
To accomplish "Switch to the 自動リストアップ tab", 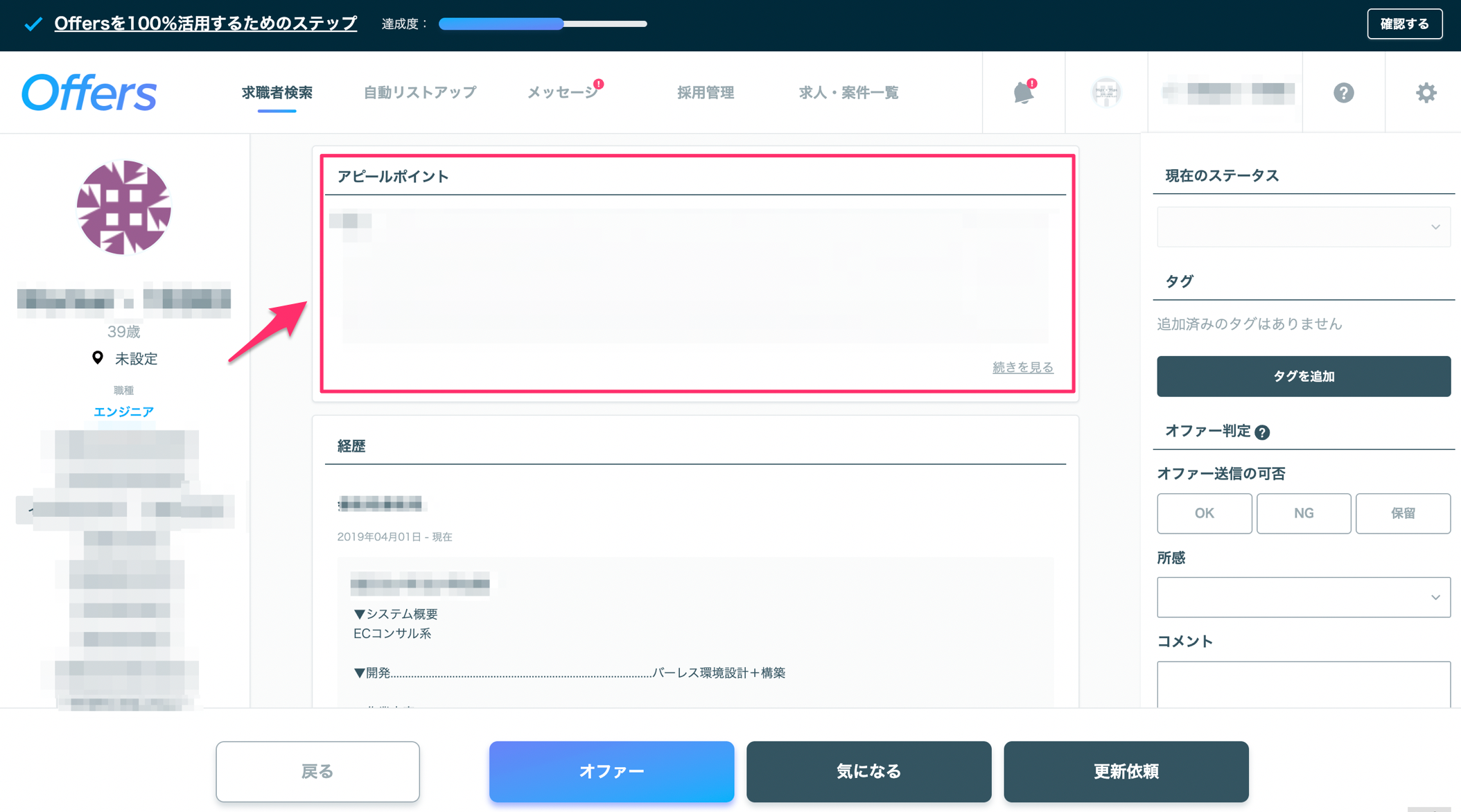I will tap(420, 92).
